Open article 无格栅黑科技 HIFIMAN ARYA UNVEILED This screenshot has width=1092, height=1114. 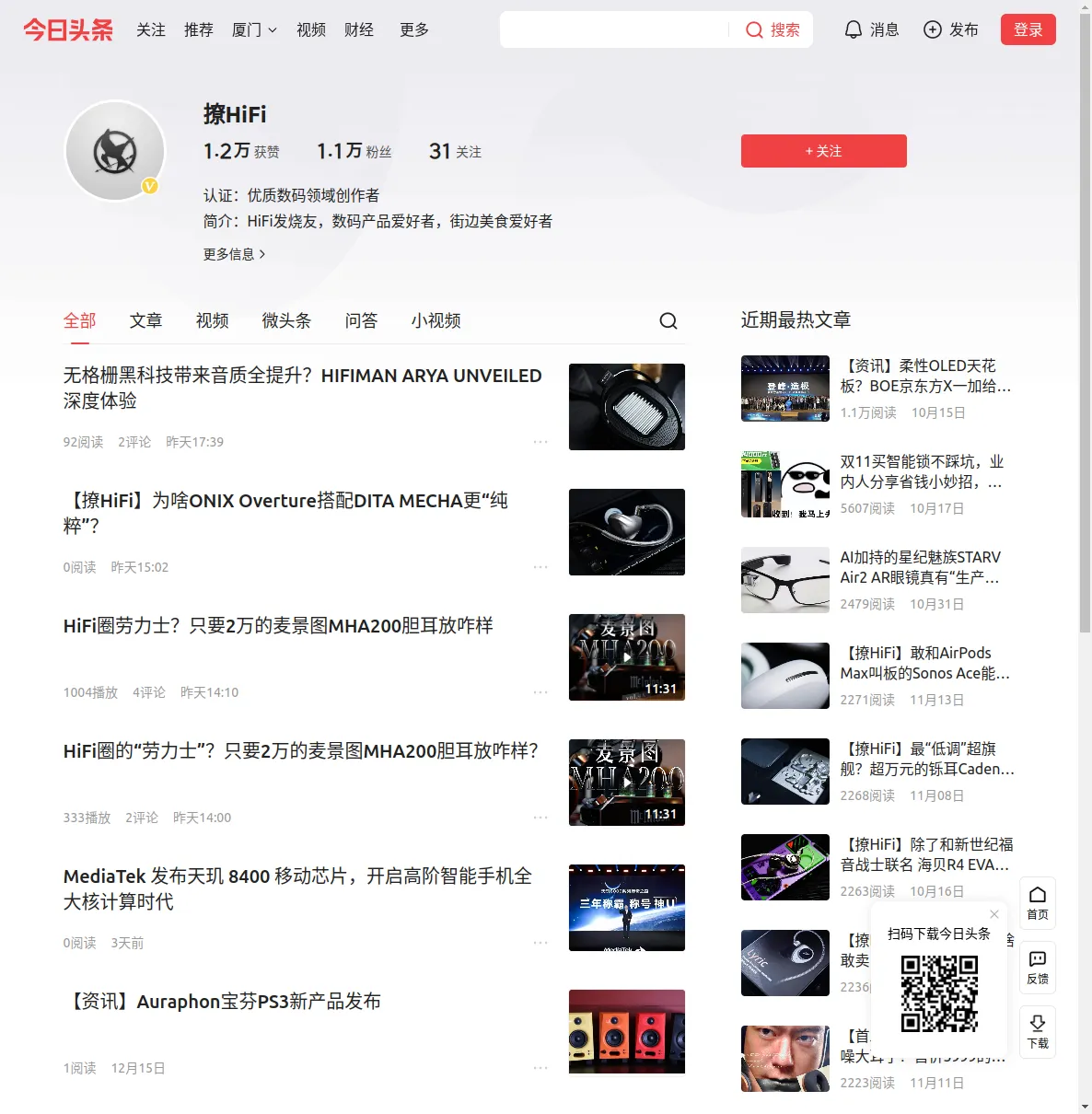click(x=303, y=388)
